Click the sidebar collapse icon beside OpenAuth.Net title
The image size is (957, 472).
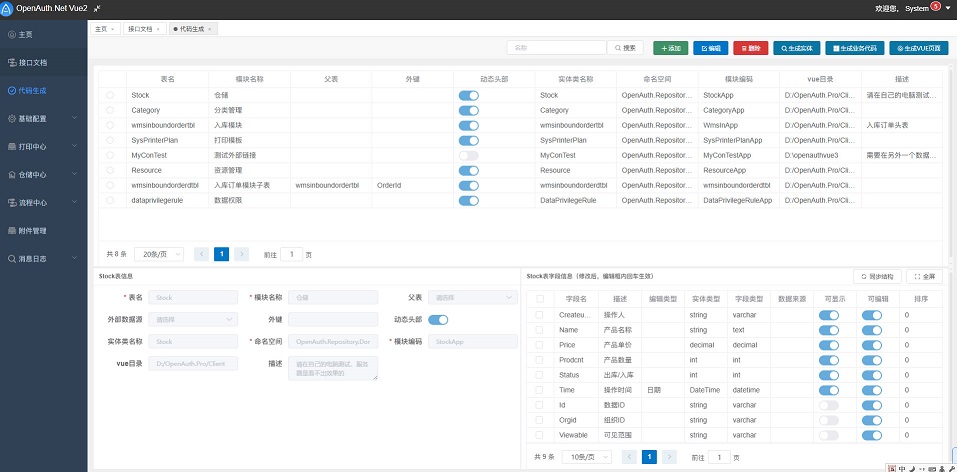click(97, 8)
